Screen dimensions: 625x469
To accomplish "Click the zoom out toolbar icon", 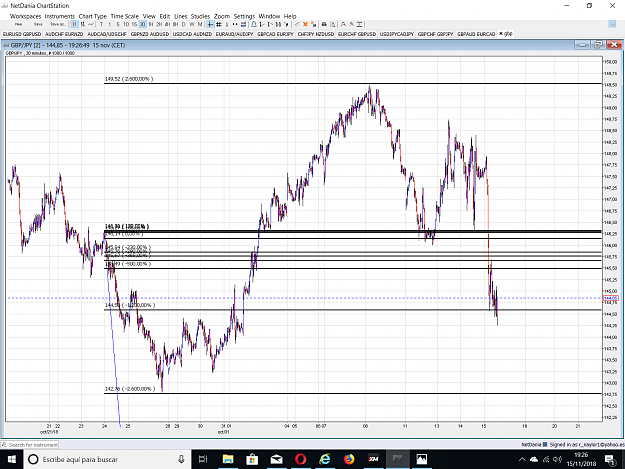I will 351,24.
